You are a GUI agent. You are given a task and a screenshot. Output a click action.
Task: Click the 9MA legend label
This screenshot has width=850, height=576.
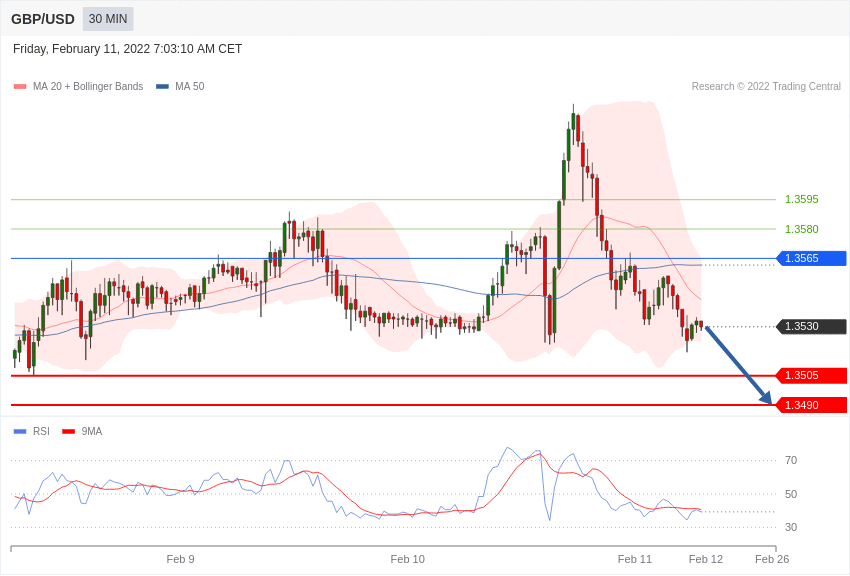(92, 431)
